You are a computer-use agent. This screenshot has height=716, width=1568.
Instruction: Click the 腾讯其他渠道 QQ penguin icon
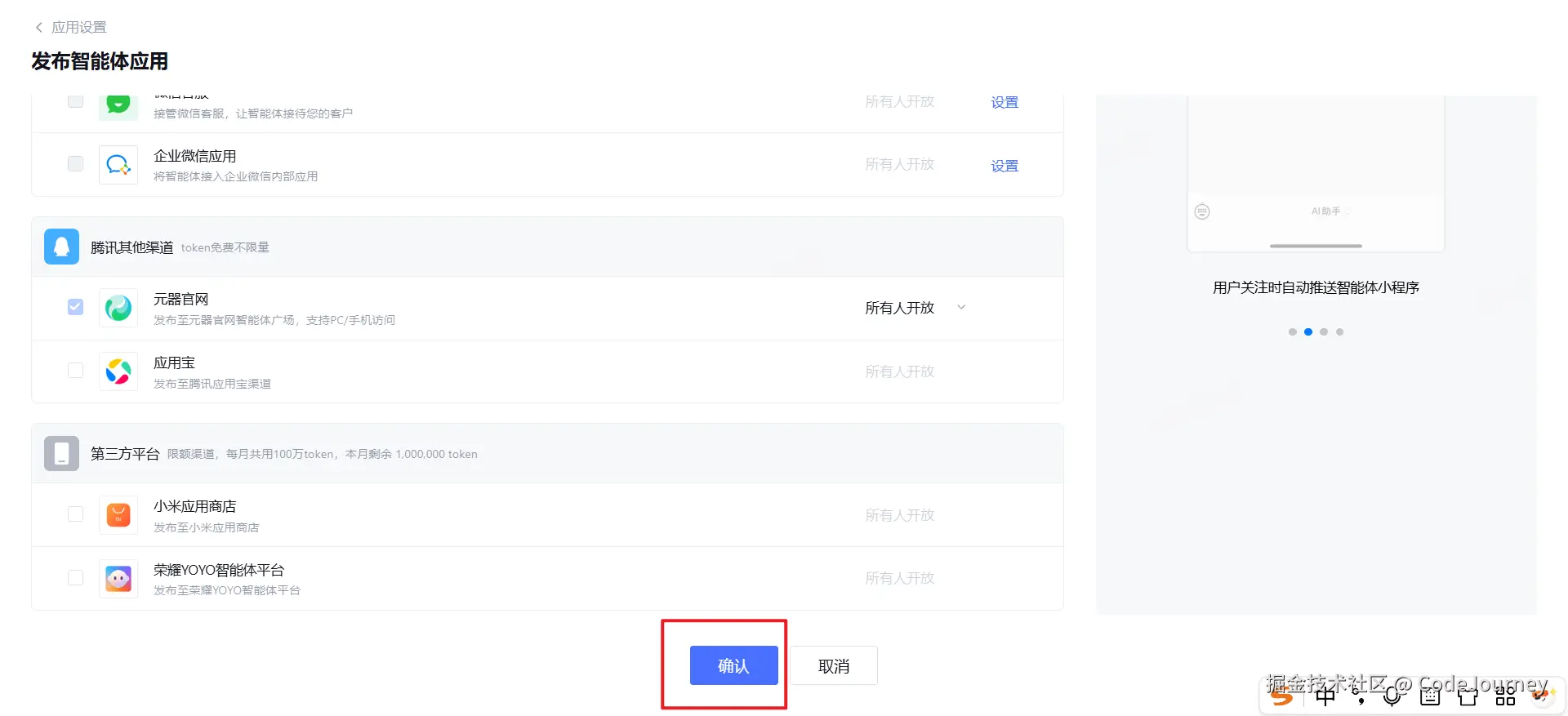click(61, 247)
